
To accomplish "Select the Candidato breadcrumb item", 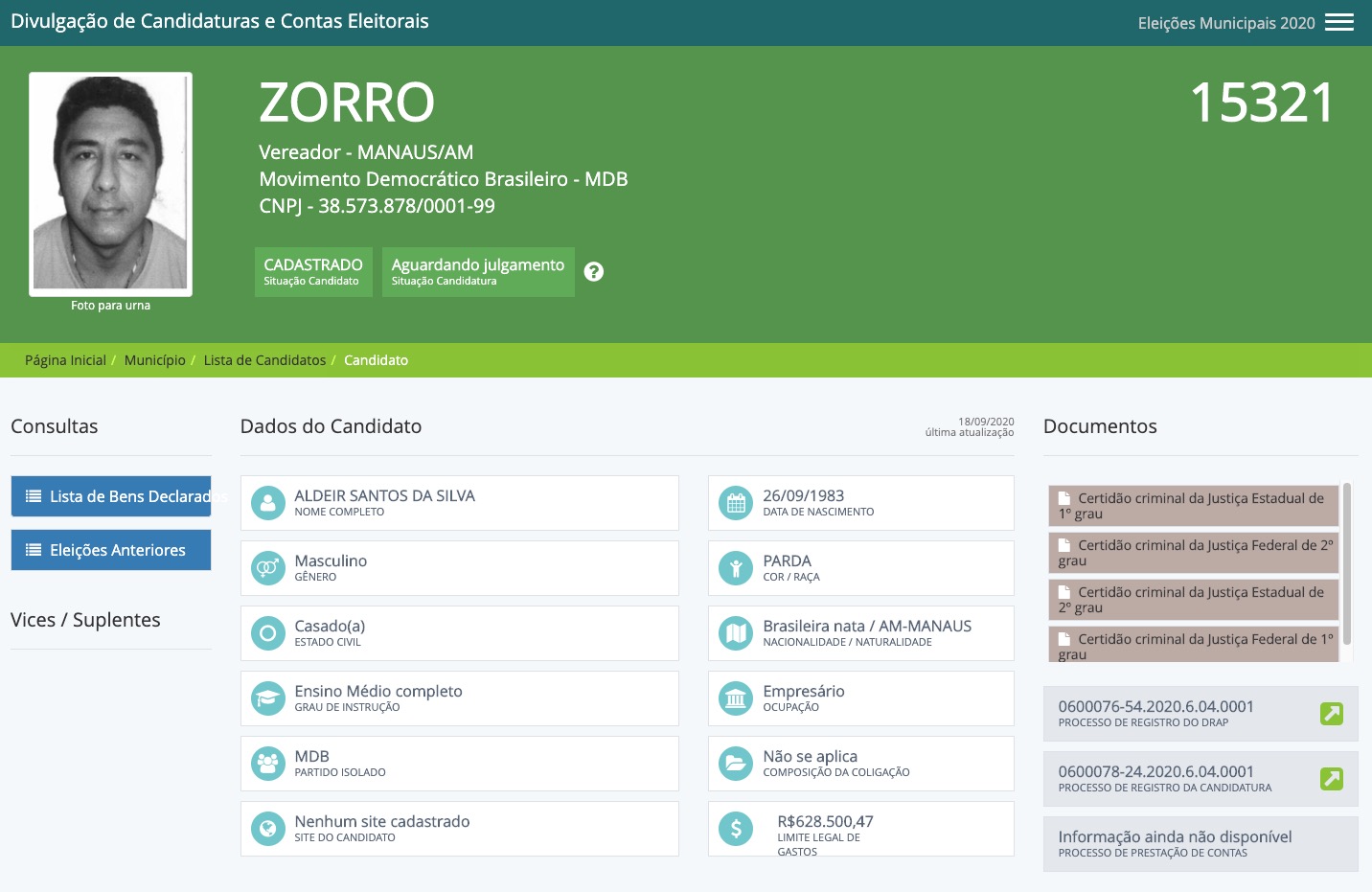I will [376, 360].
